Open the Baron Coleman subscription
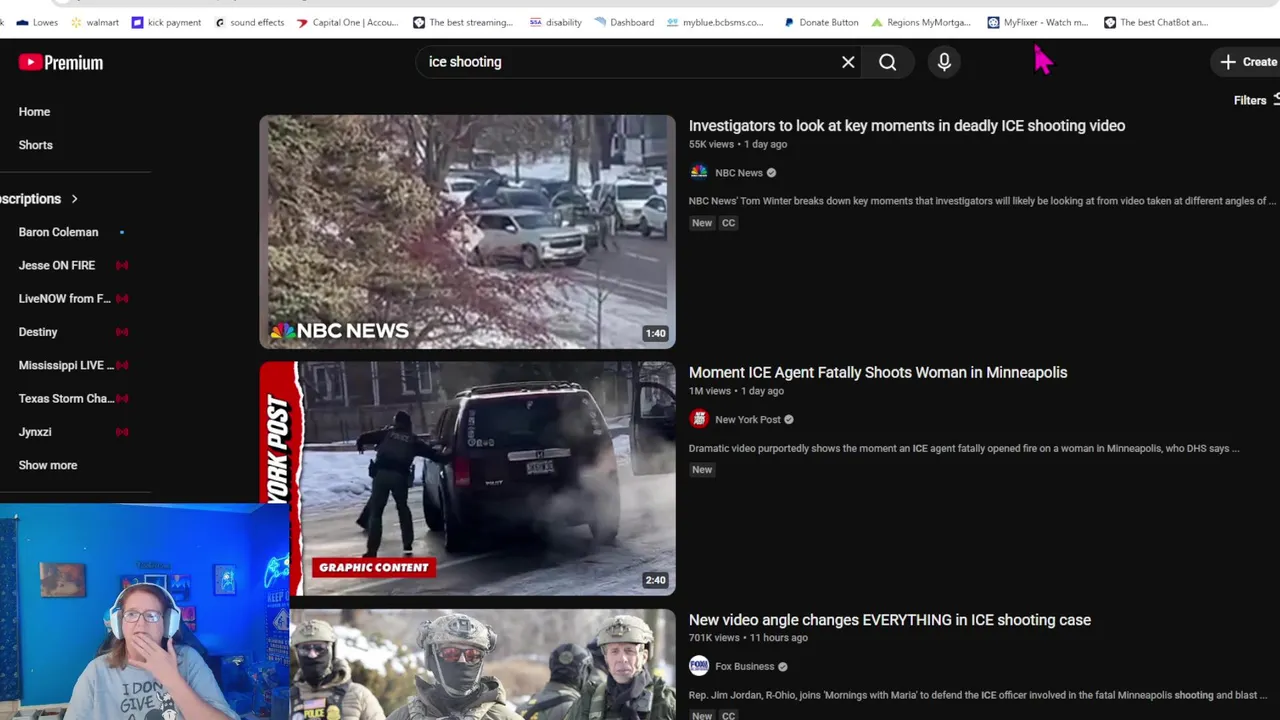 pyautogui.click(x=58, y=232)
